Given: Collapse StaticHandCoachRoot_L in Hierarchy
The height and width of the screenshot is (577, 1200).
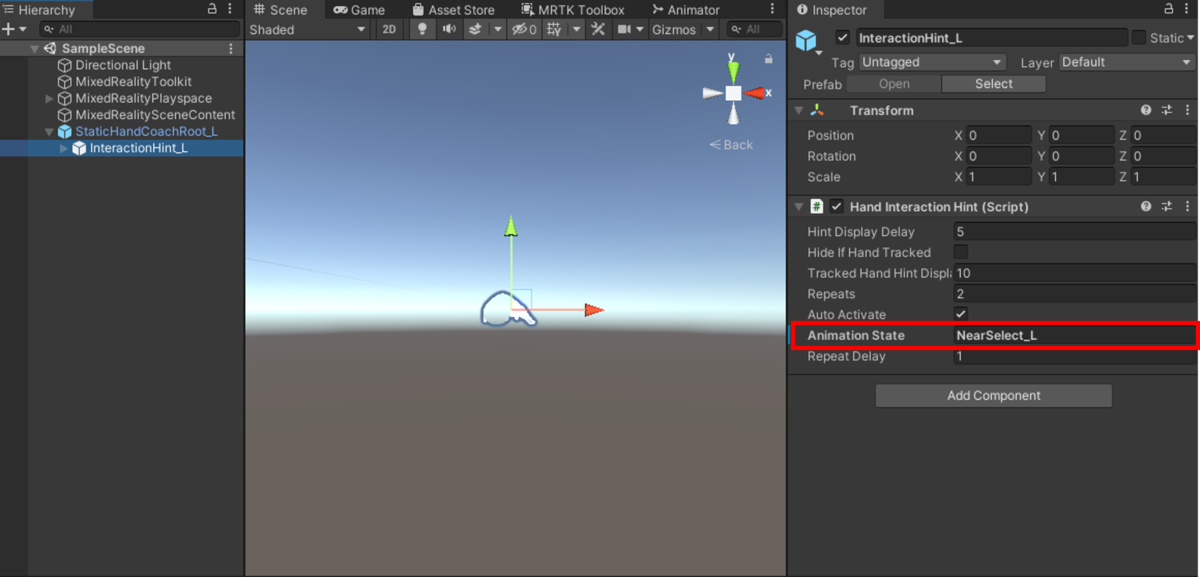Looking at the screenshot, I should pos(50,131).
